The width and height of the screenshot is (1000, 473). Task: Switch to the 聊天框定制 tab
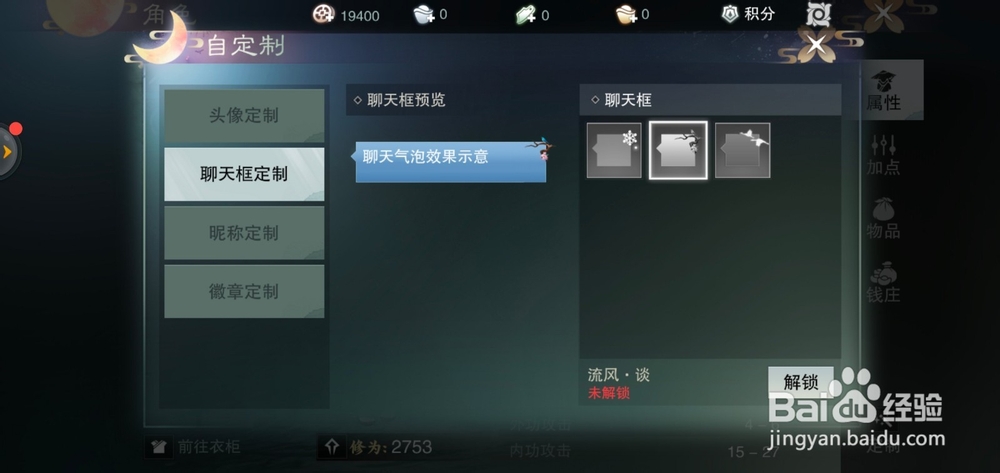(244, 175)
